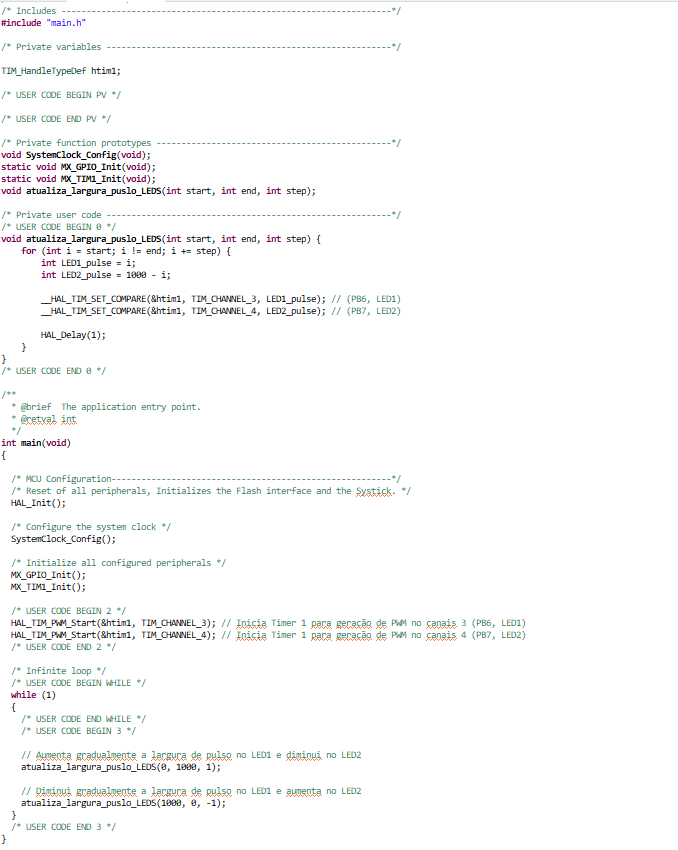
Task: Click the TIM_HandleTypeDef htim1 declaration
Action: (61, 71)
